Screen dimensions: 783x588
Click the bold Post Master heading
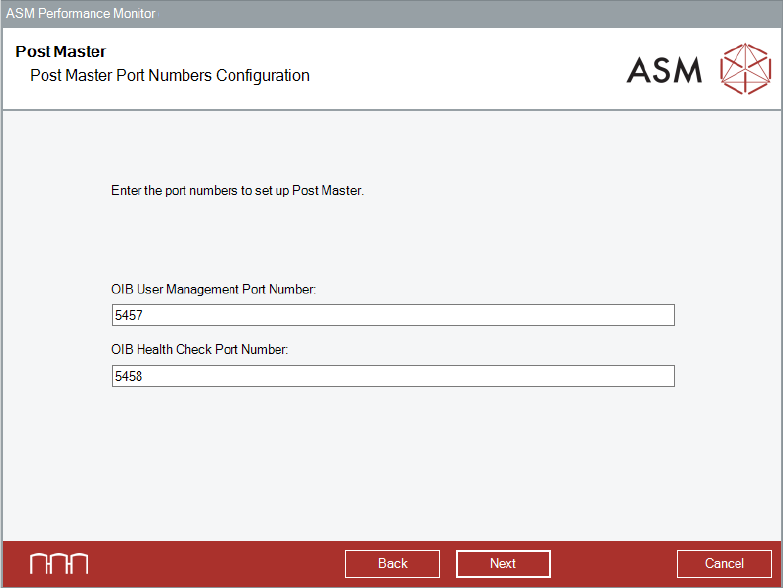pyautogui.click(x=60, y=52)
